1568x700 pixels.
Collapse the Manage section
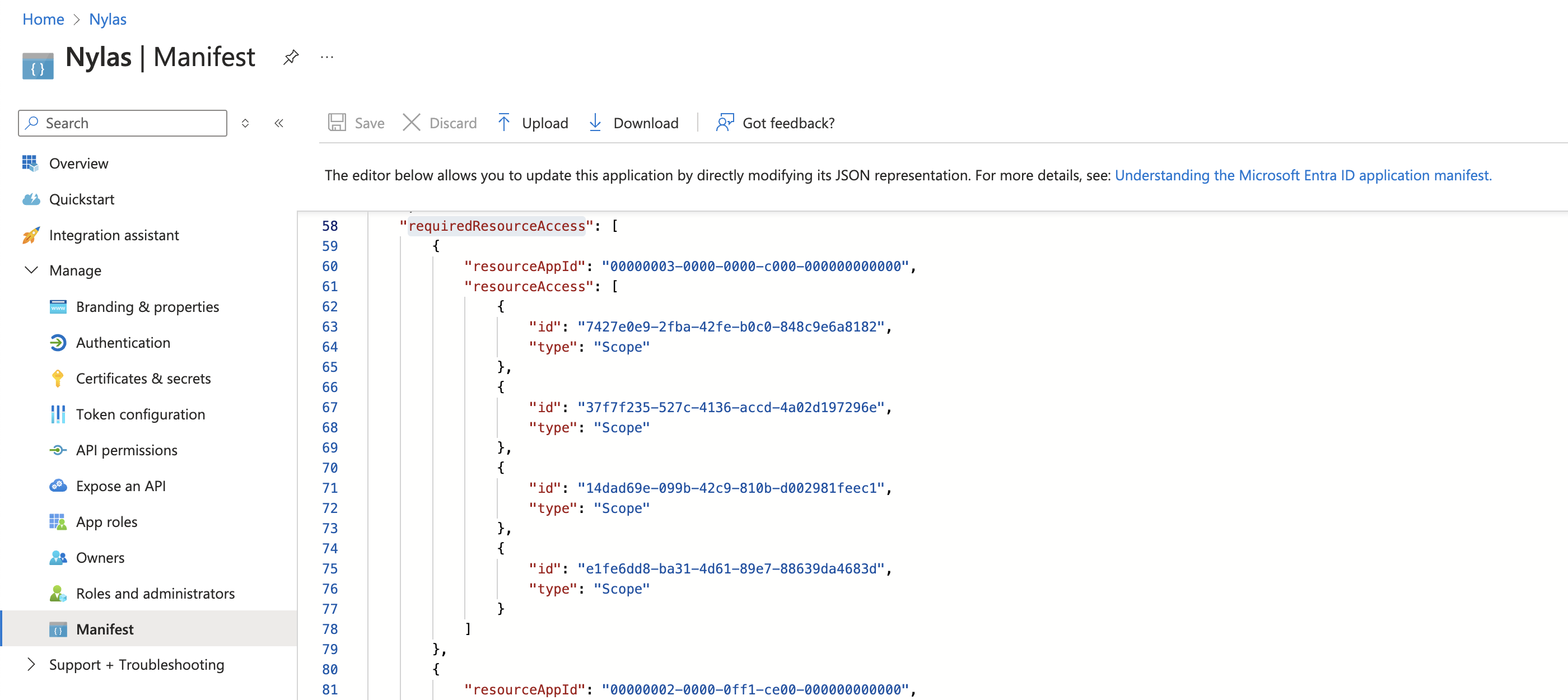coord(32,270)
